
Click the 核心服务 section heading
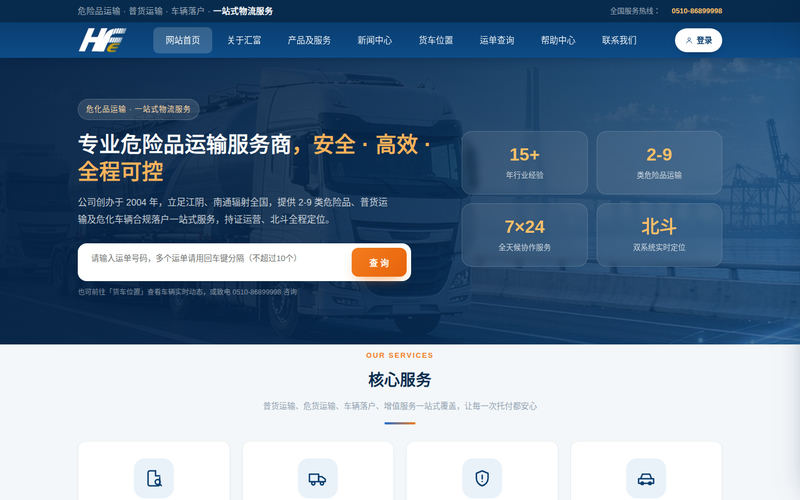click(399, 380)
